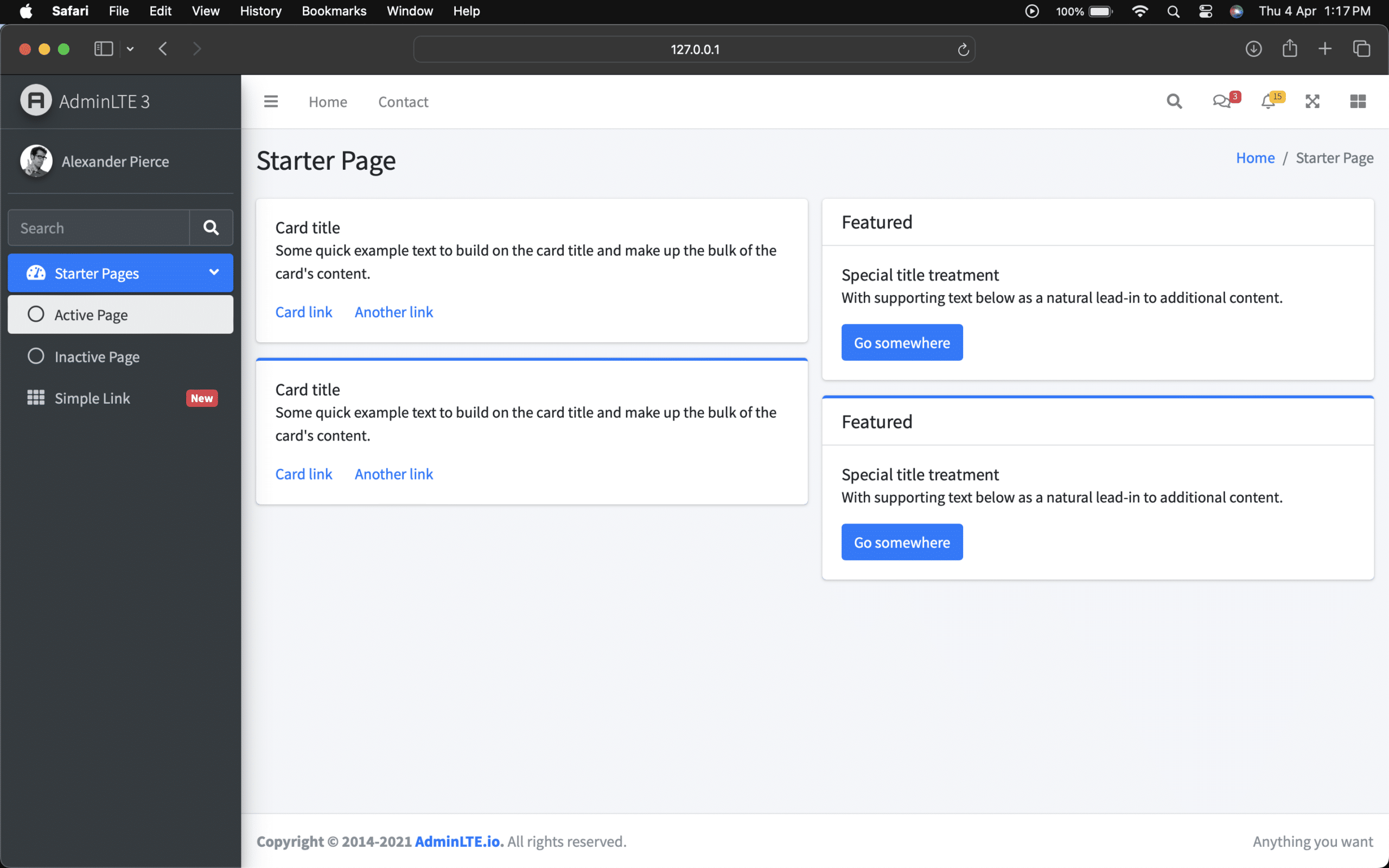The width and height of the screenshot is (1389, 868).
Task: Click Home in the breadcrumb trail
Action: click(1254, 157)
